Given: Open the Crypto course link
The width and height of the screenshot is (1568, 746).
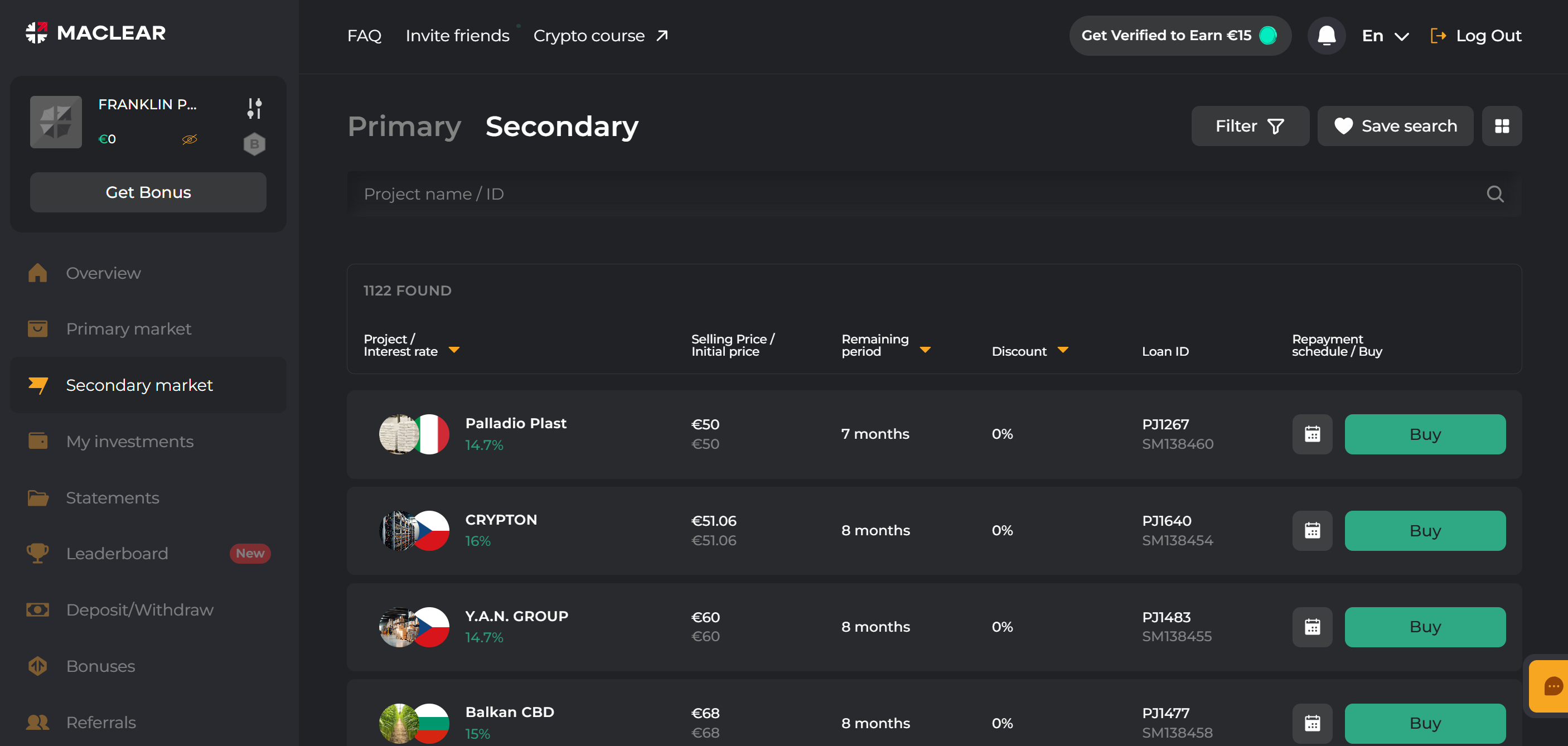Looking at the screenshot, I should pos(601,36).
